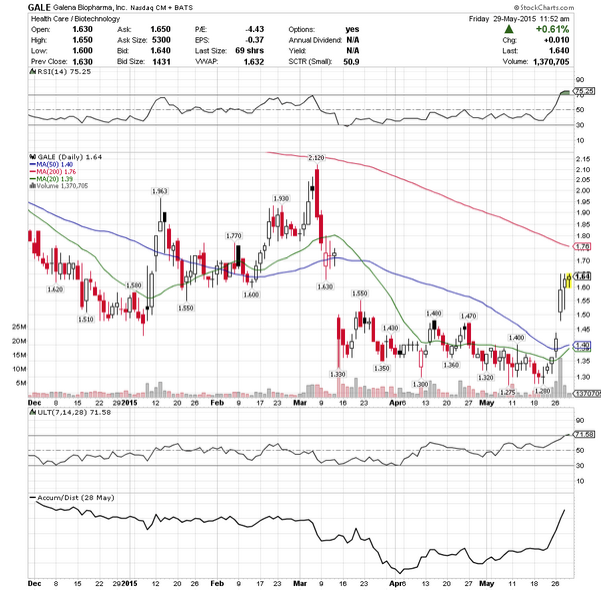The image size is (601, 590).
Task: Click the 1.64 last-price tag on axis
Action: (583, 276)
